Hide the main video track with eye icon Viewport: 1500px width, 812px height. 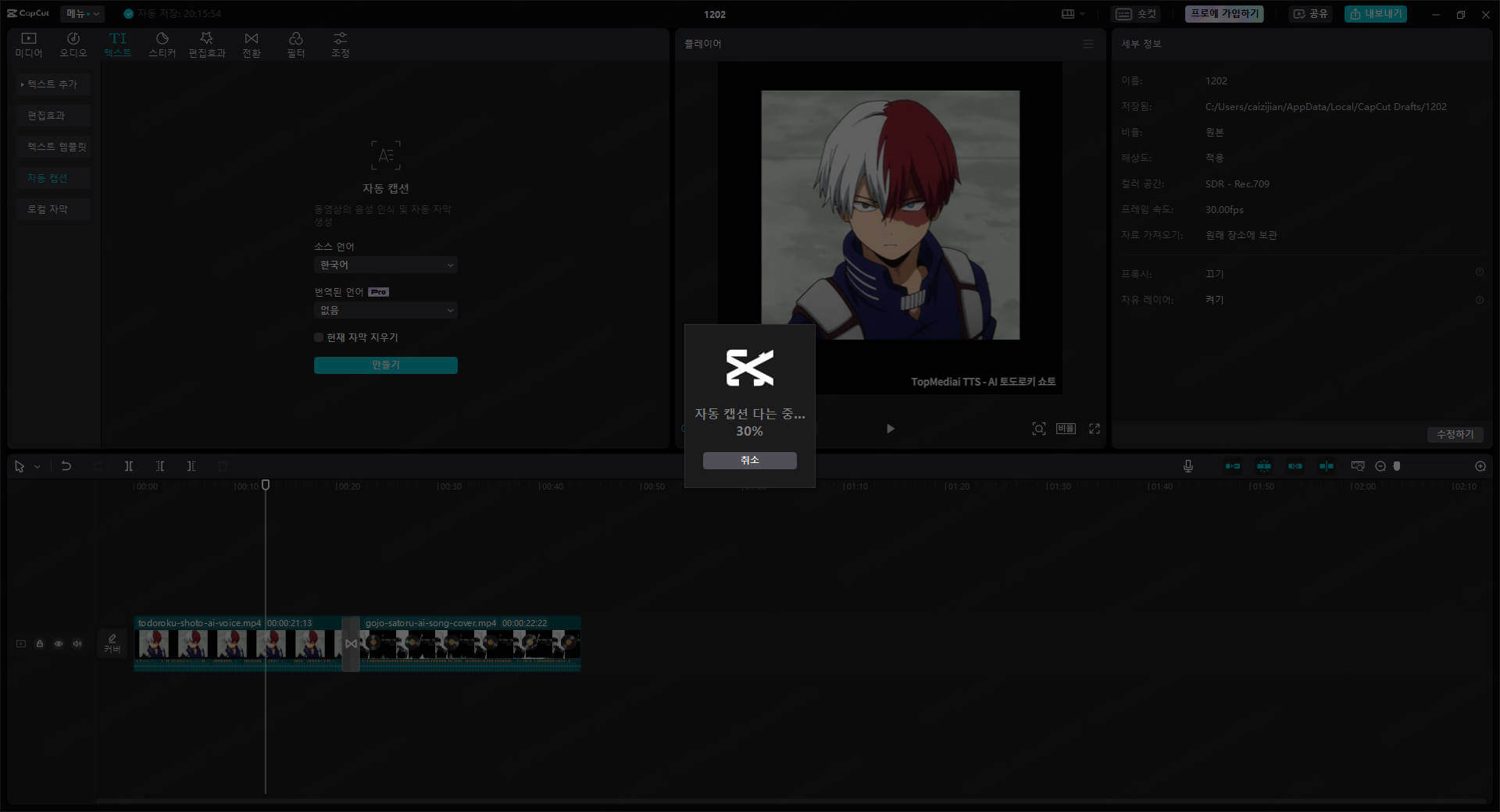(59, 643)
